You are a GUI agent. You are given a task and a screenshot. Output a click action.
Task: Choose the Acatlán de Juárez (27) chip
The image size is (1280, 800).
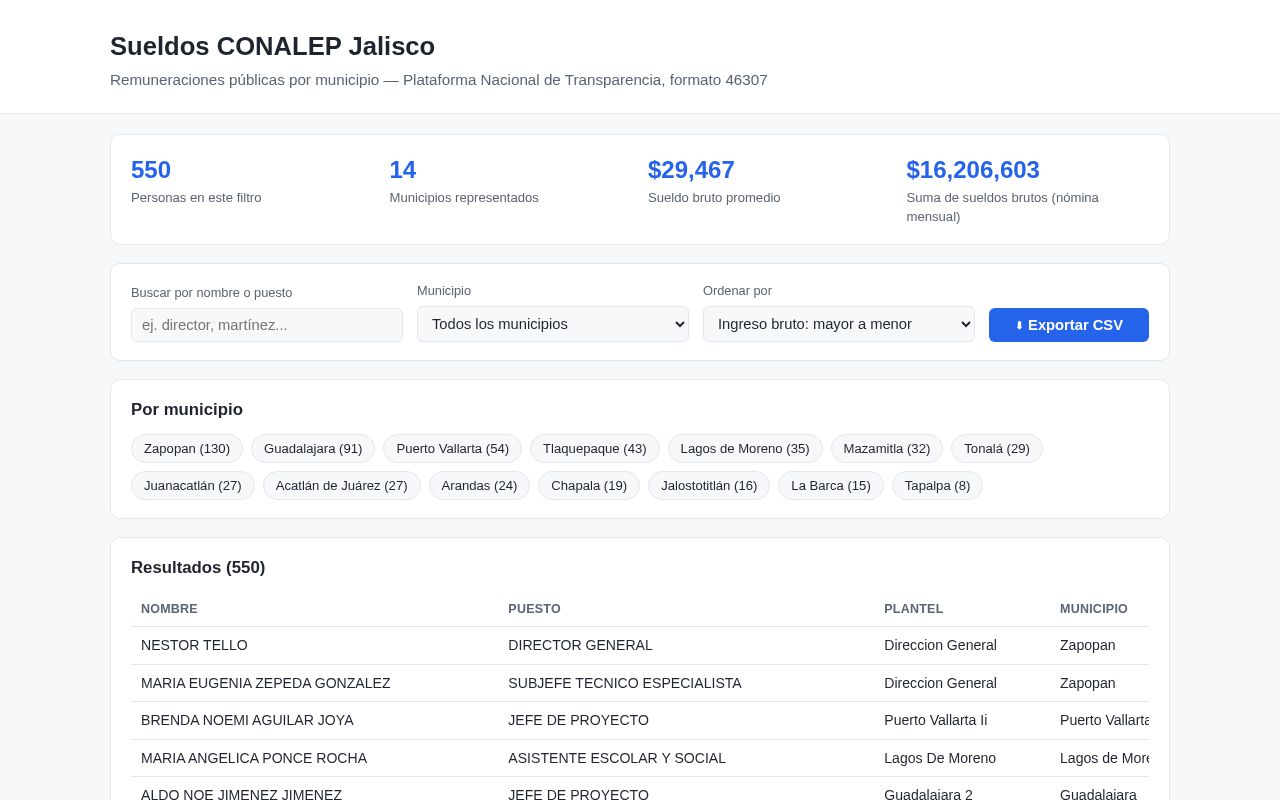point(342,485)
